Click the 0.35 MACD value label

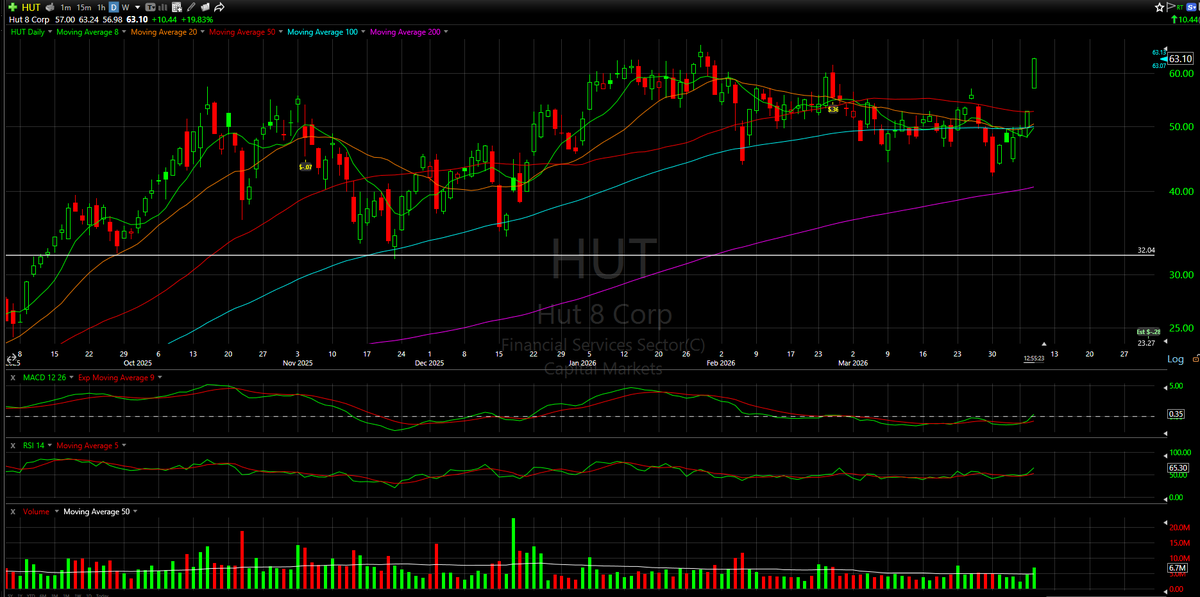pos(1176,414)
